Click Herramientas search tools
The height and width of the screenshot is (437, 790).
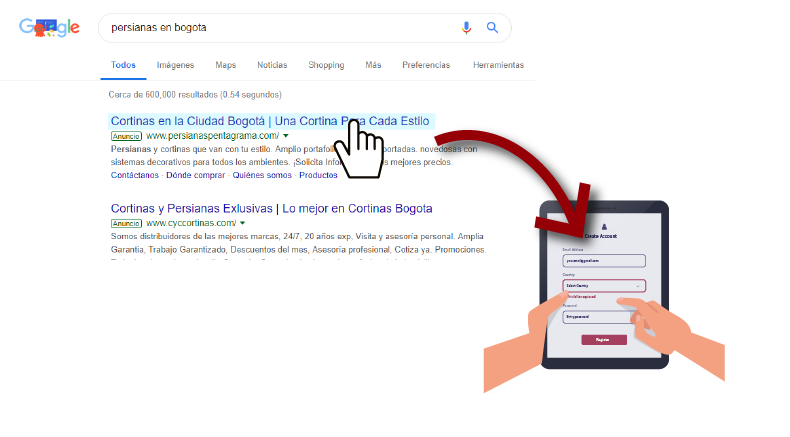coord(498,65)
